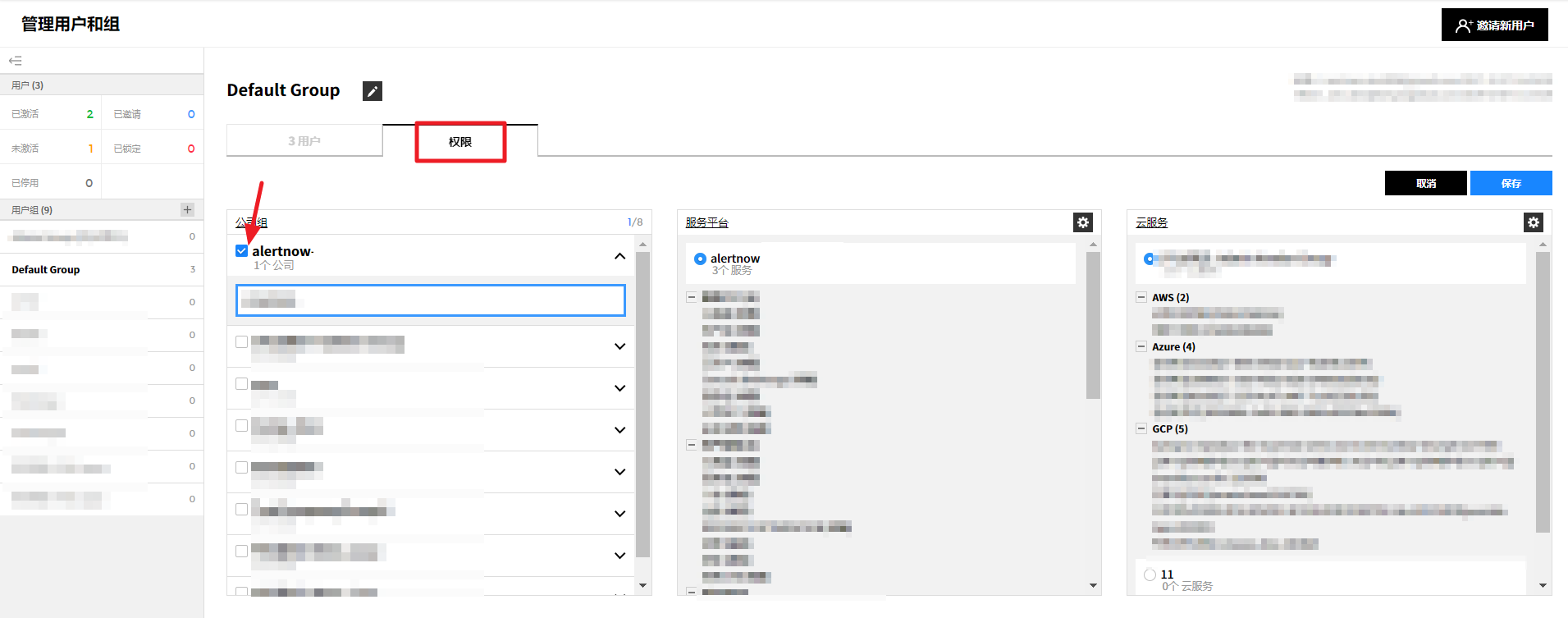Viewport: 1568px width, 618px height.
Task: Add a user group with the plus icon
Action: pyautogui.click(x=187, y=210)
